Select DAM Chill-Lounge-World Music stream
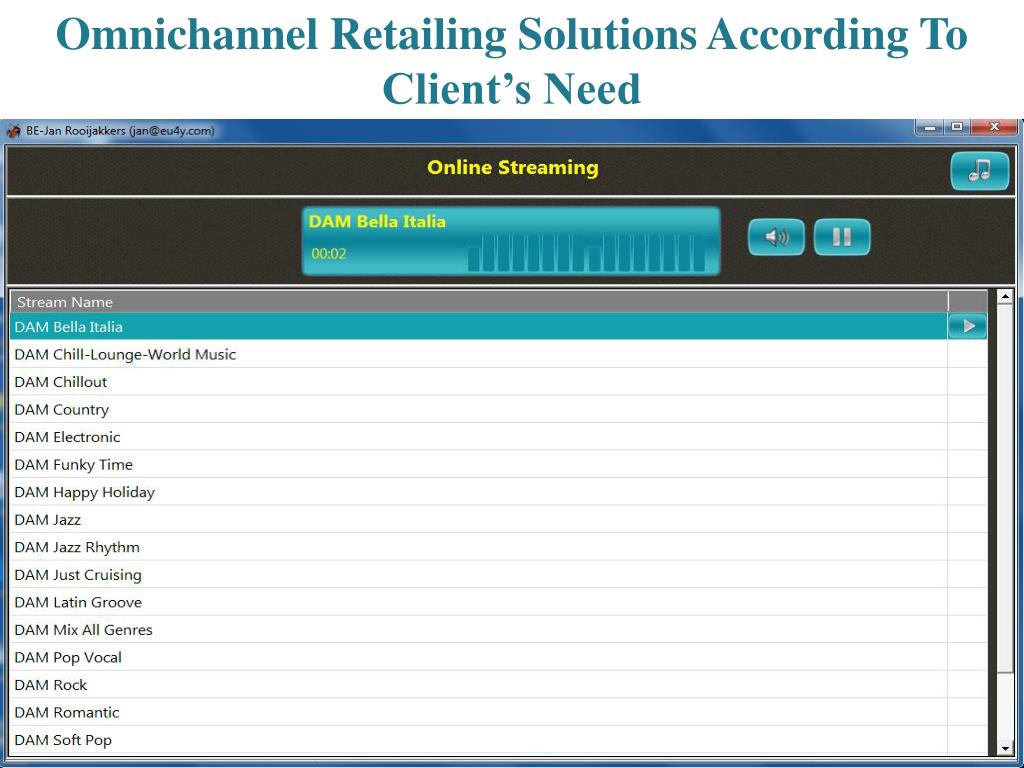 [479, 354]
